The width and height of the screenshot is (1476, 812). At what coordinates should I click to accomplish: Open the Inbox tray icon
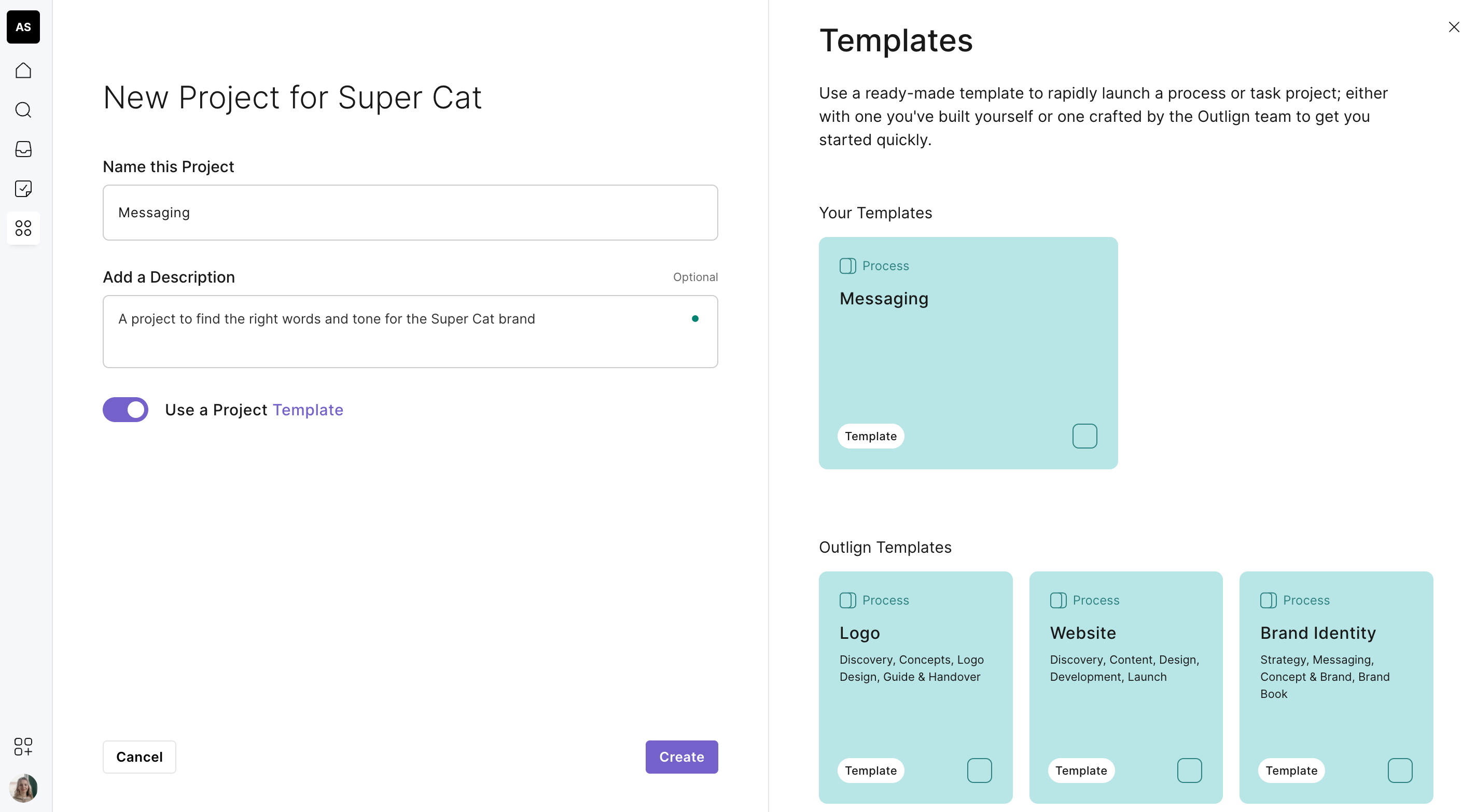click(x=23, y=149)
